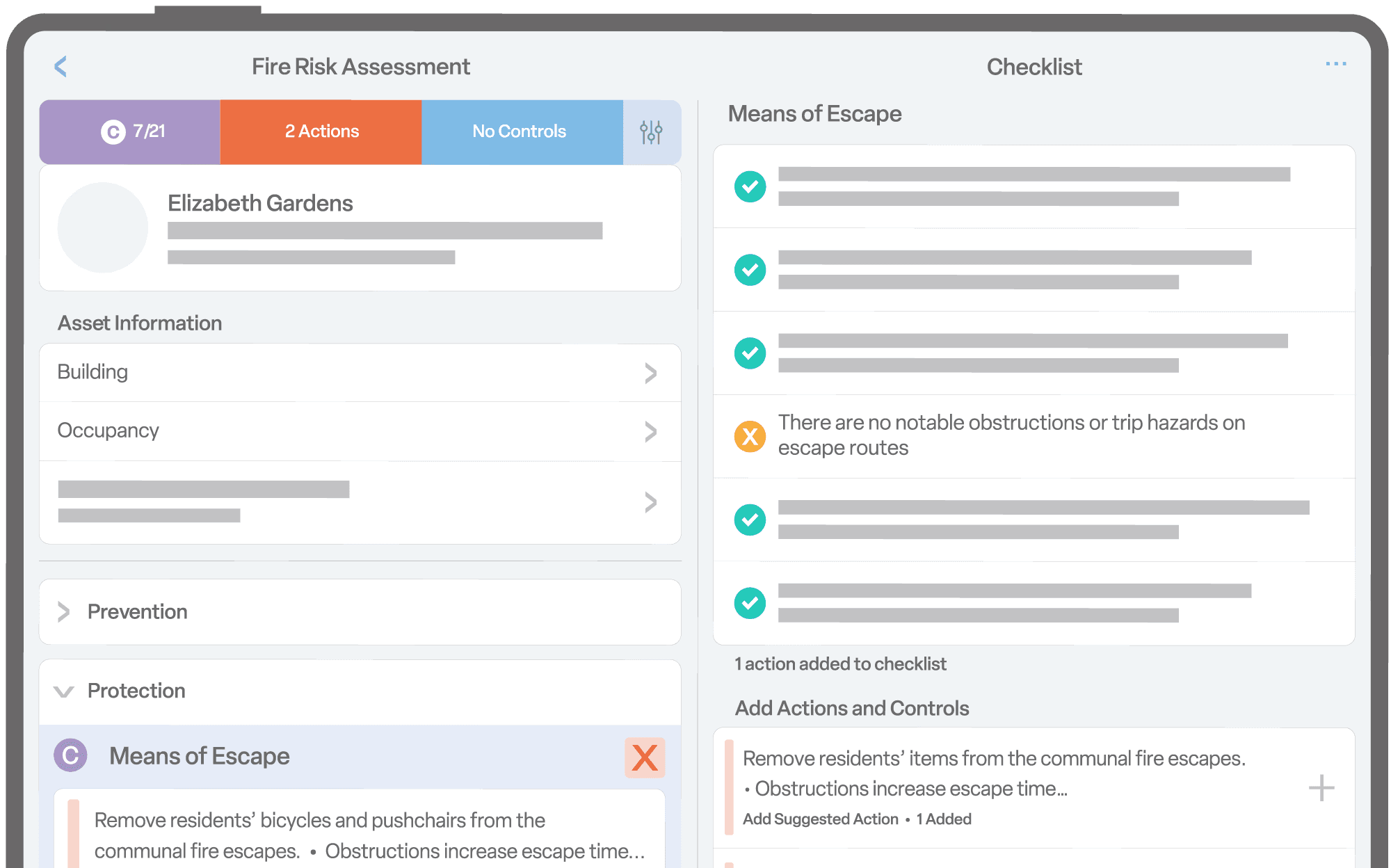Screen dimensions: 1391x868
Task: Click the Add Suggested Action link
Action: click(821, 819)
